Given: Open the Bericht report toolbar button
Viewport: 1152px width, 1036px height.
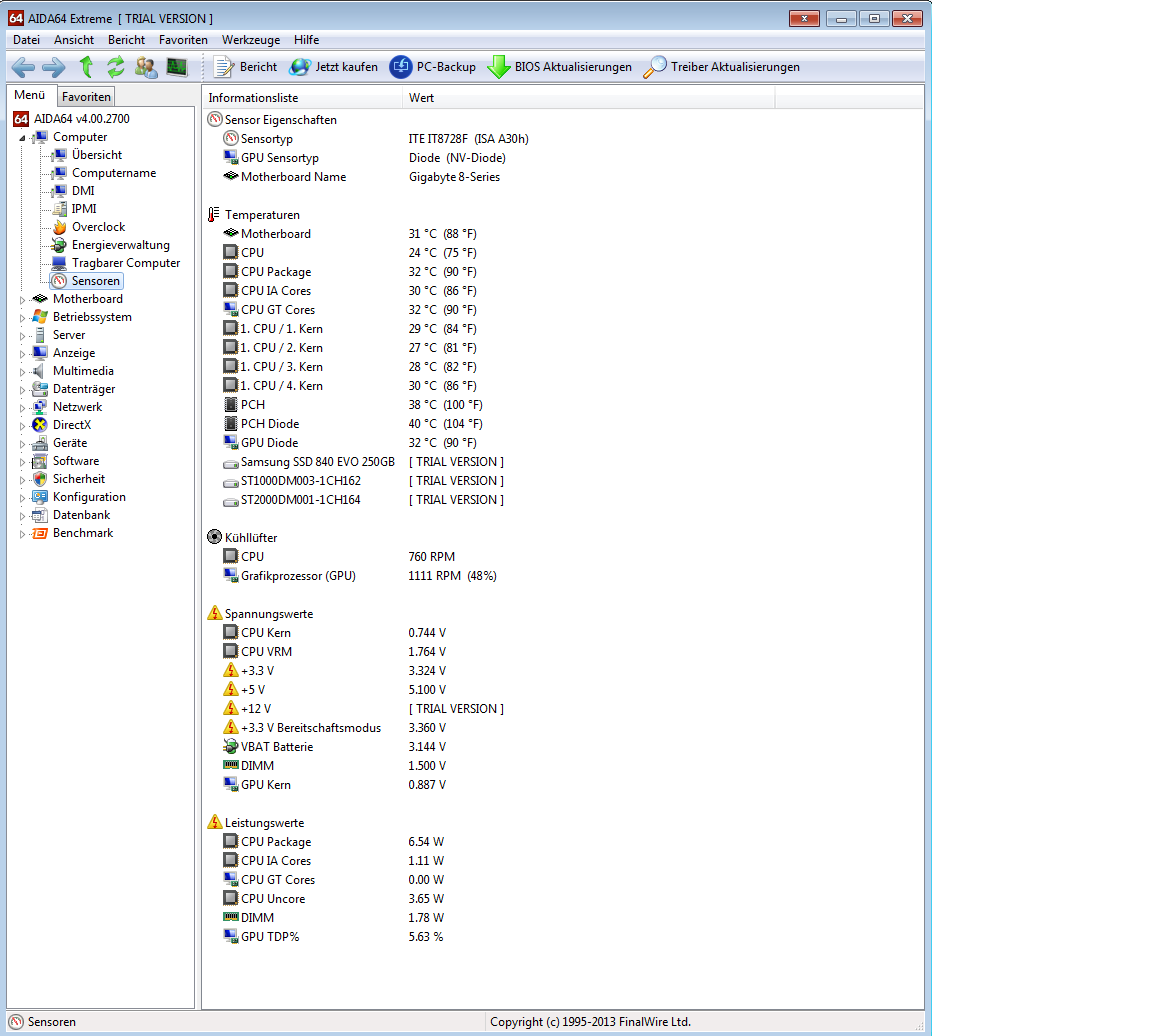Looking at the screenshot, I should coord(245,67).
